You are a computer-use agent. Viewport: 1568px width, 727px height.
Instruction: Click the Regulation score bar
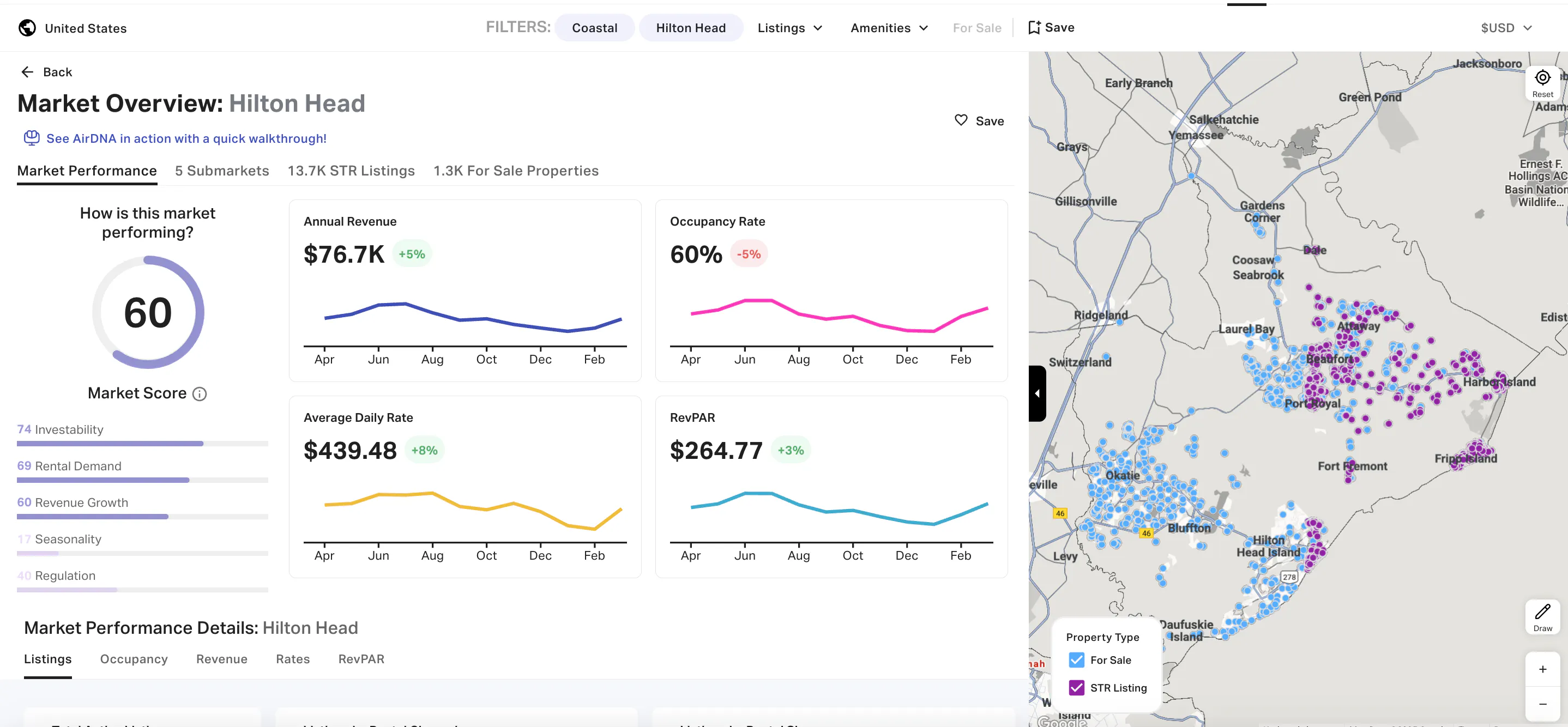tap(142, 590)
